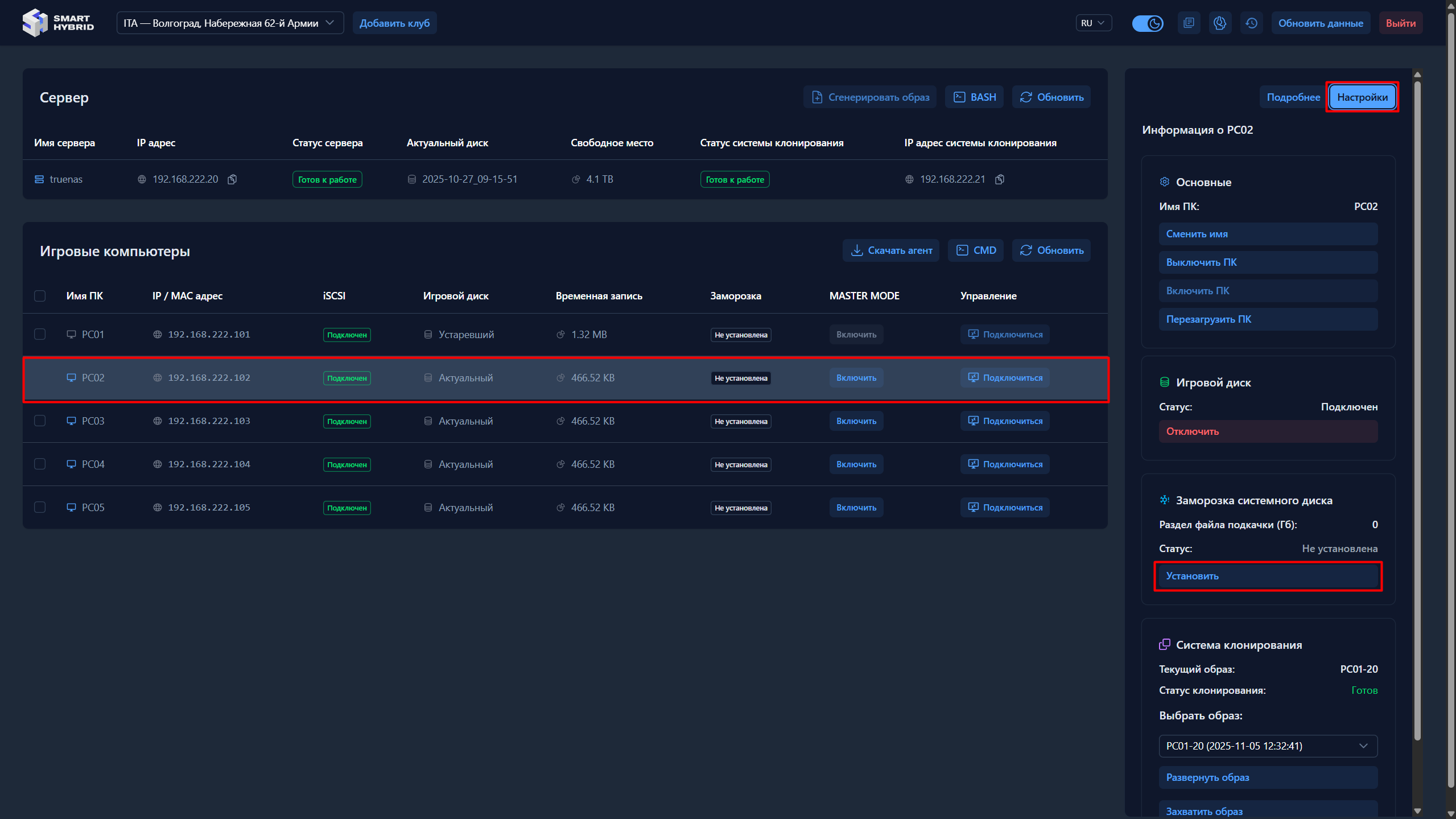Open CMD for gaming computers
This screenshot has height=819, width=1456.
click(x=976, y=250)
